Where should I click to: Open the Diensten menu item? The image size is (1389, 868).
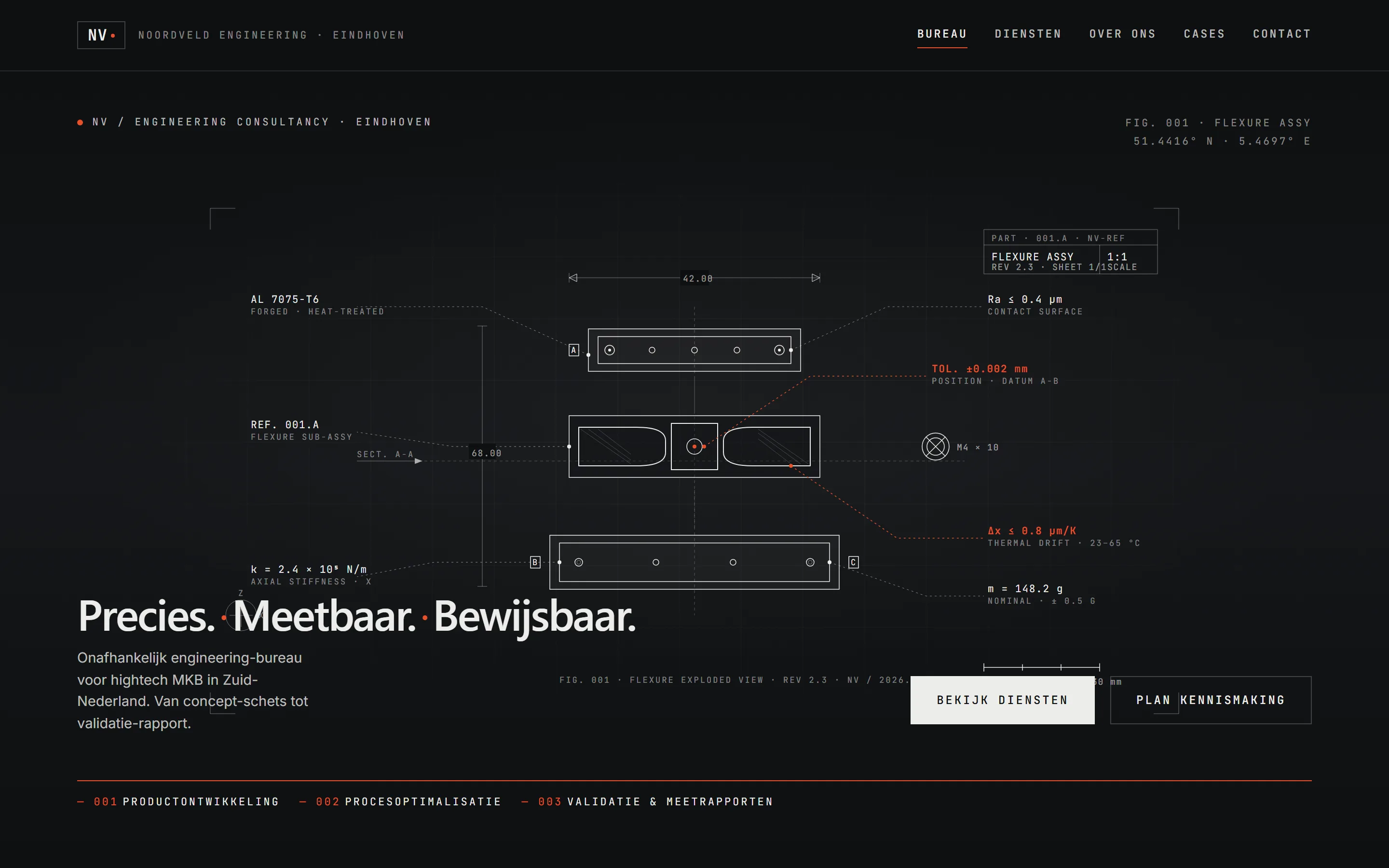coord(1028,34)
